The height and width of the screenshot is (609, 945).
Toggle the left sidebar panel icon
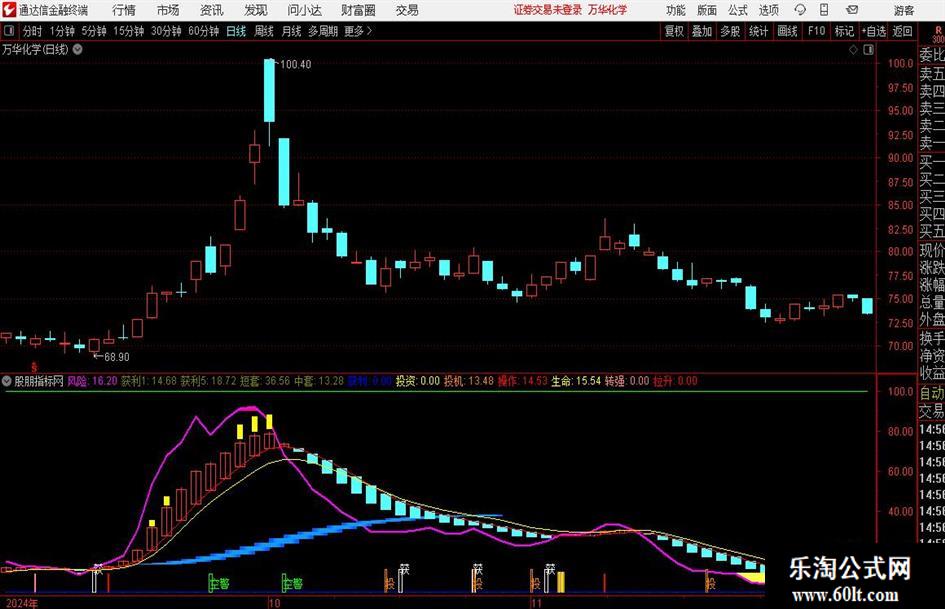click(x=9, y=31)
